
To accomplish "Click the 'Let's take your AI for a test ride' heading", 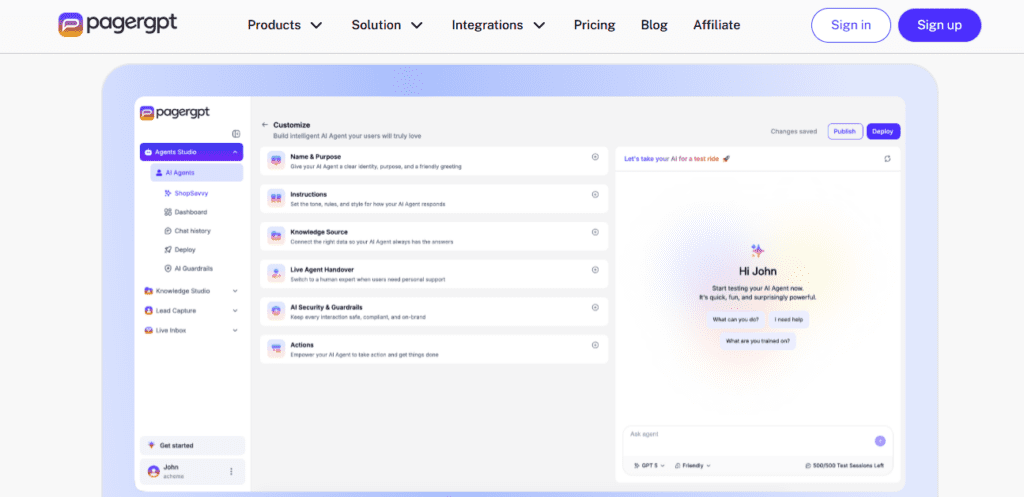I will (677, 159).
